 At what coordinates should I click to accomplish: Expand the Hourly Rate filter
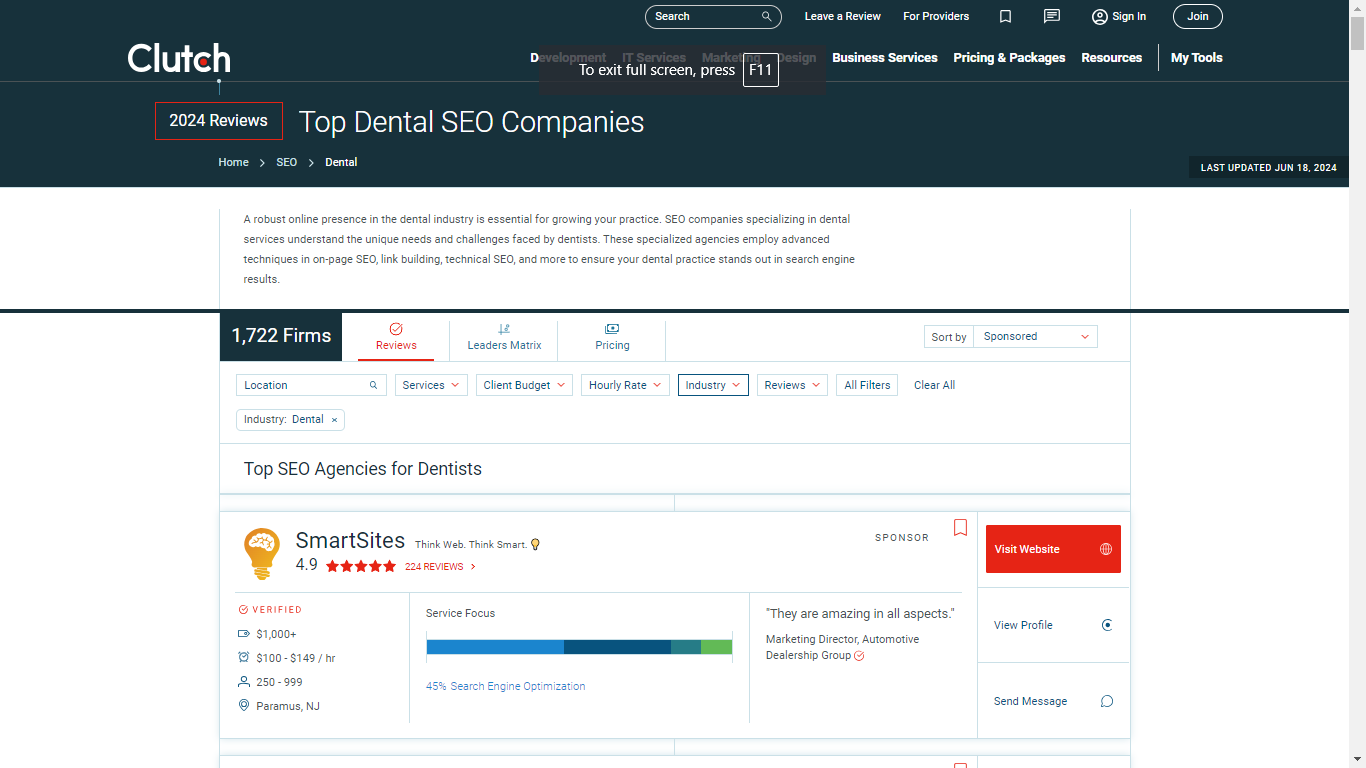click(x=625, y=385)
